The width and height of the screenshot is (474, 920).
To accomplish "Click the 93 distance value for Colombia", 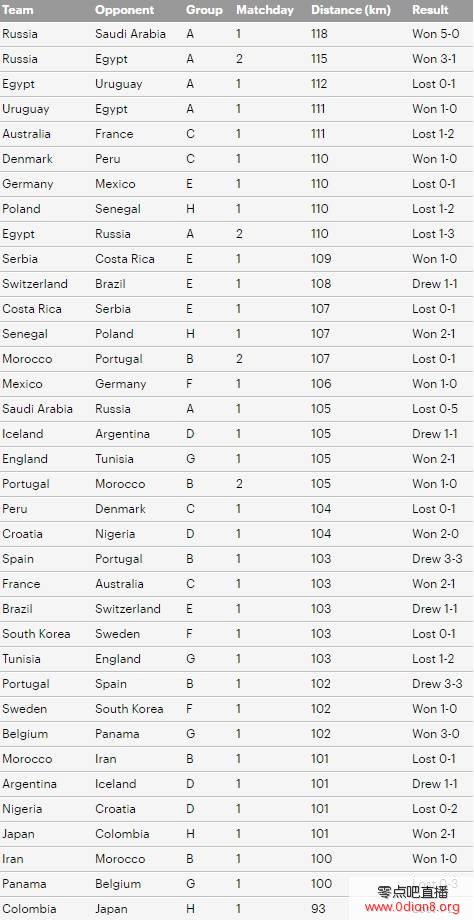I will pyautogui.click(x=320, y=909).
